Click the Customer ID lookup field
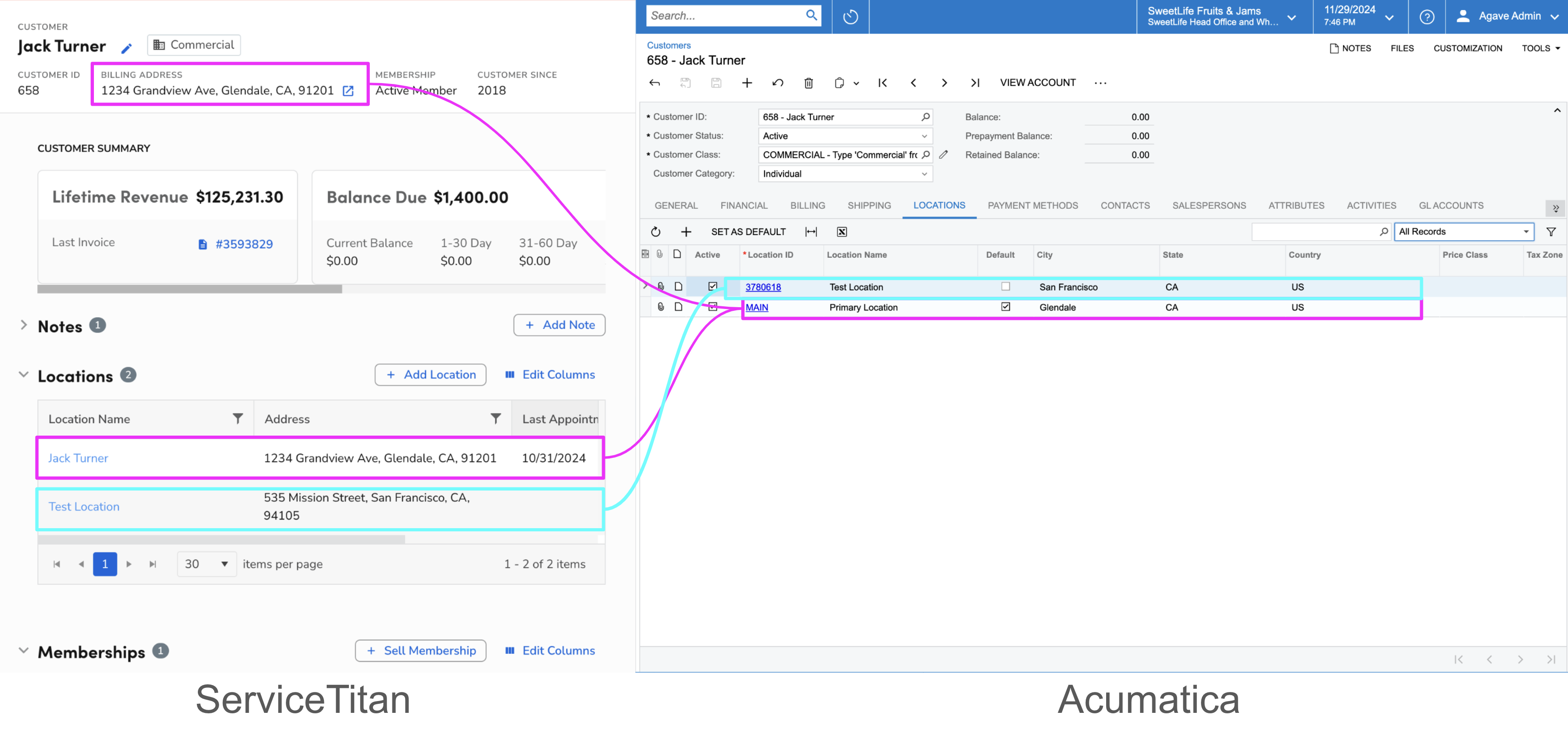Viewport: 1568px width, 736px height. [x=845, y=117]
